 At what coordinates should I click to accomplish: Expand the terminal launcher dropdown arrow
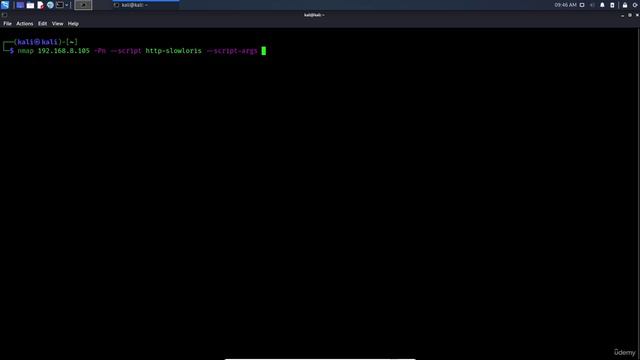click(67, 5)
